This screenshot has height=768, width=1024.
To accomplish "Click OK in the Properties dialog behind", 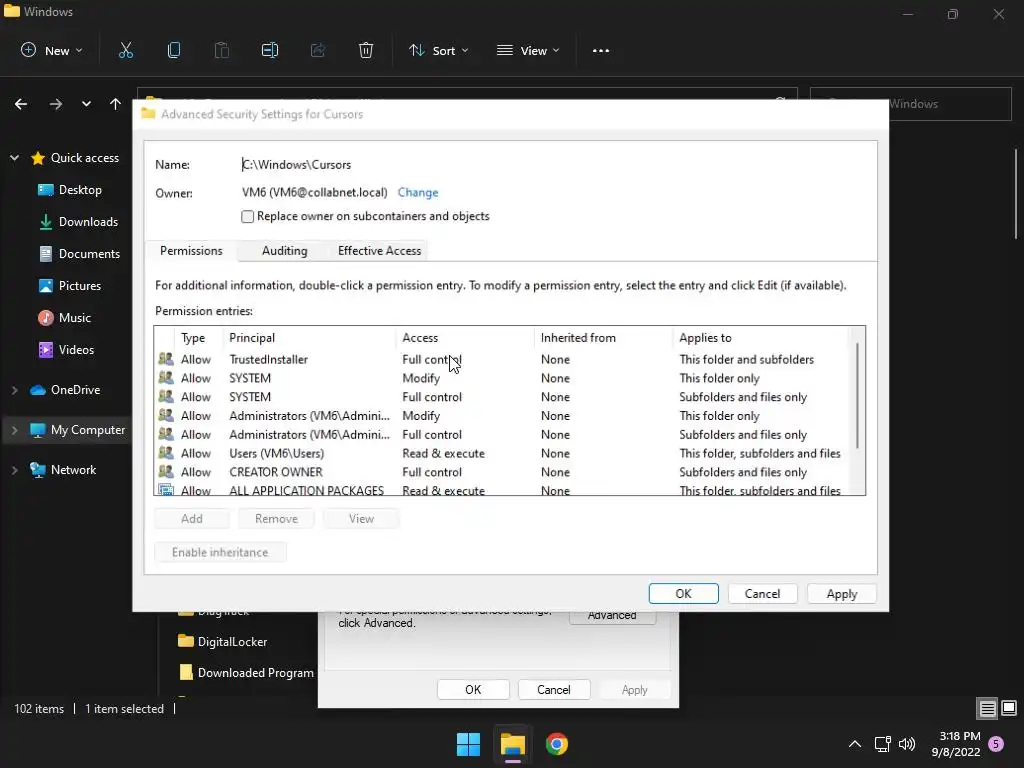I will [x=473, y=690].
